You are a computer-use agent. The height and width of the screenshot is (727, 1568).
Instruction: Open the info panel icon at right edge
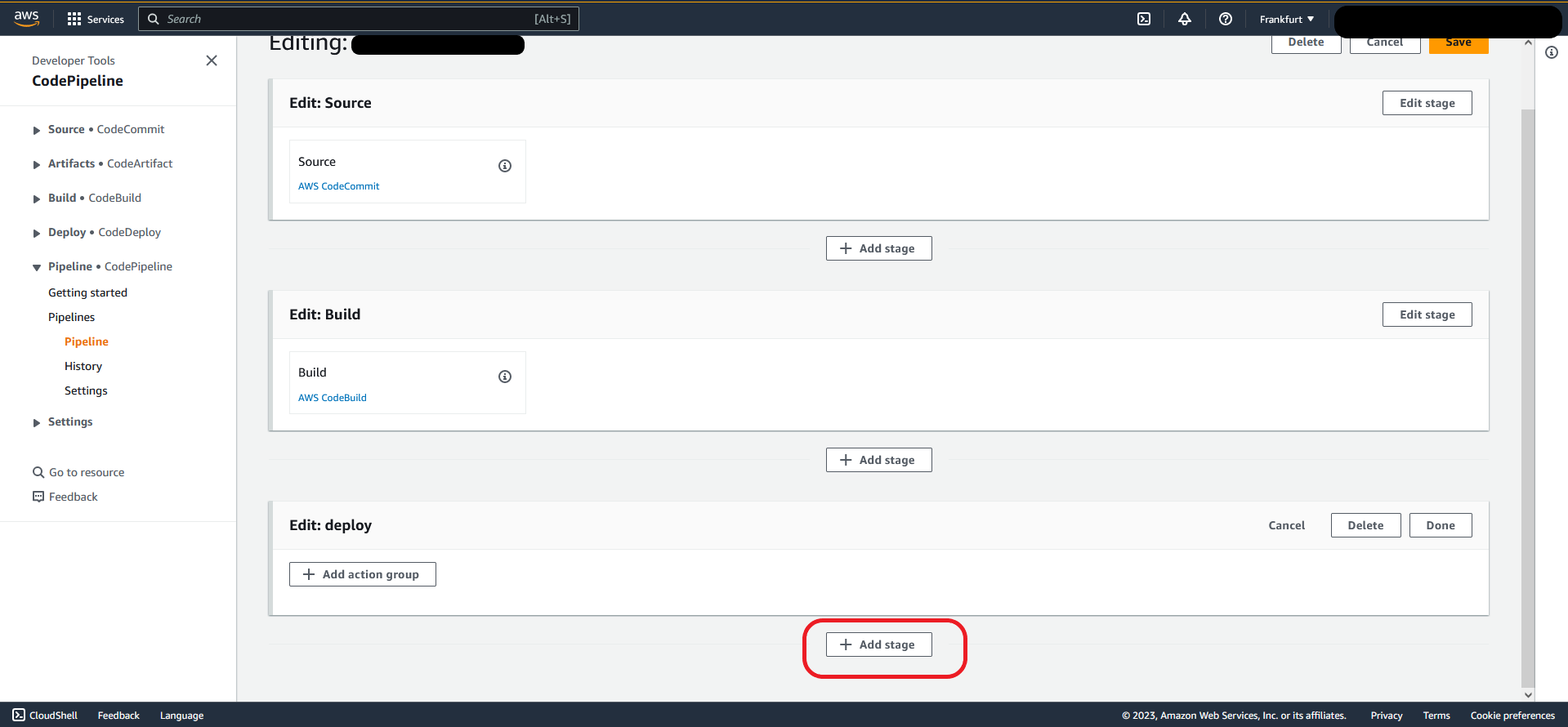(1552, 52)
